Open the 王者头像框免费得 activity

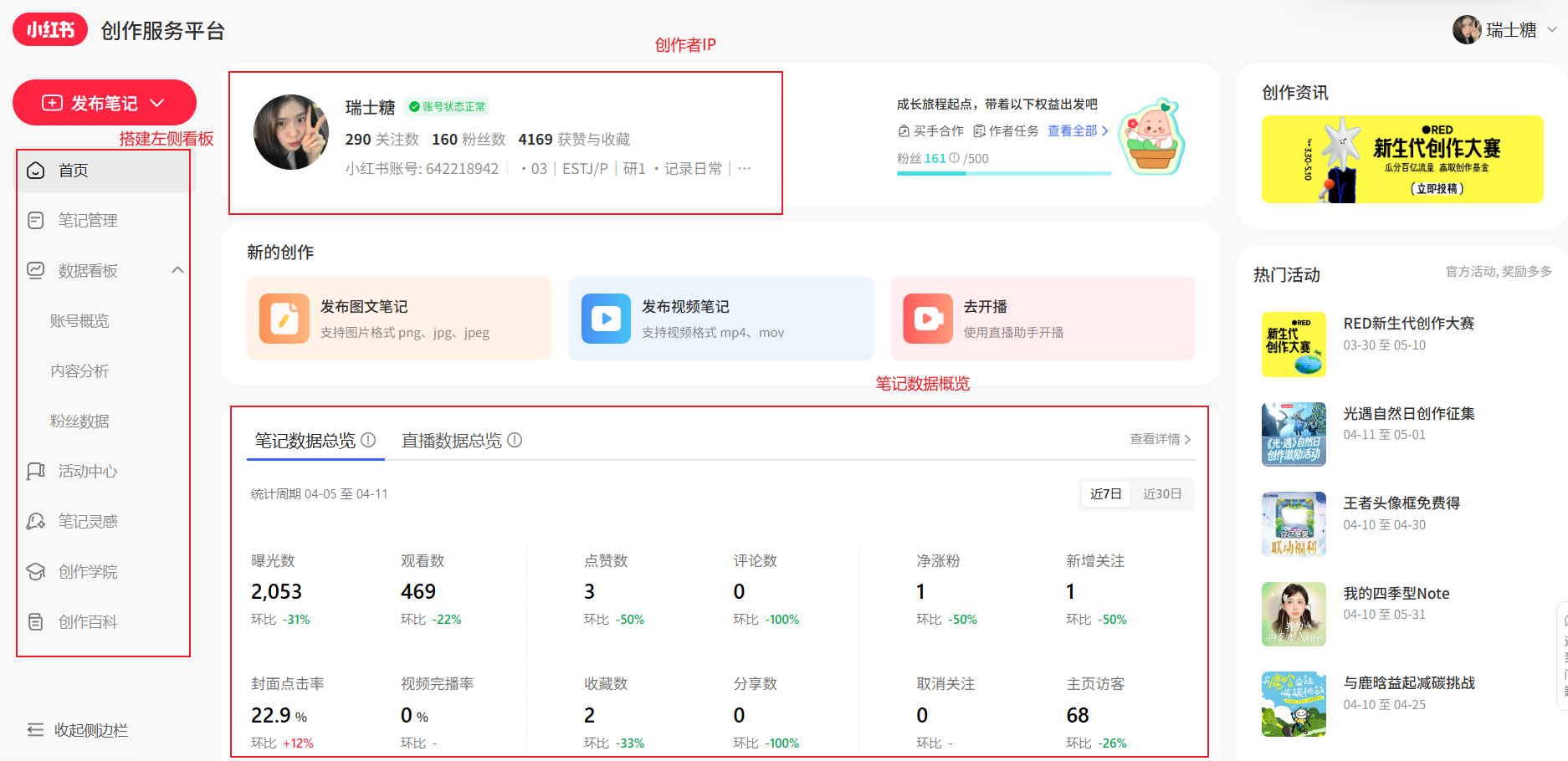1401,503
